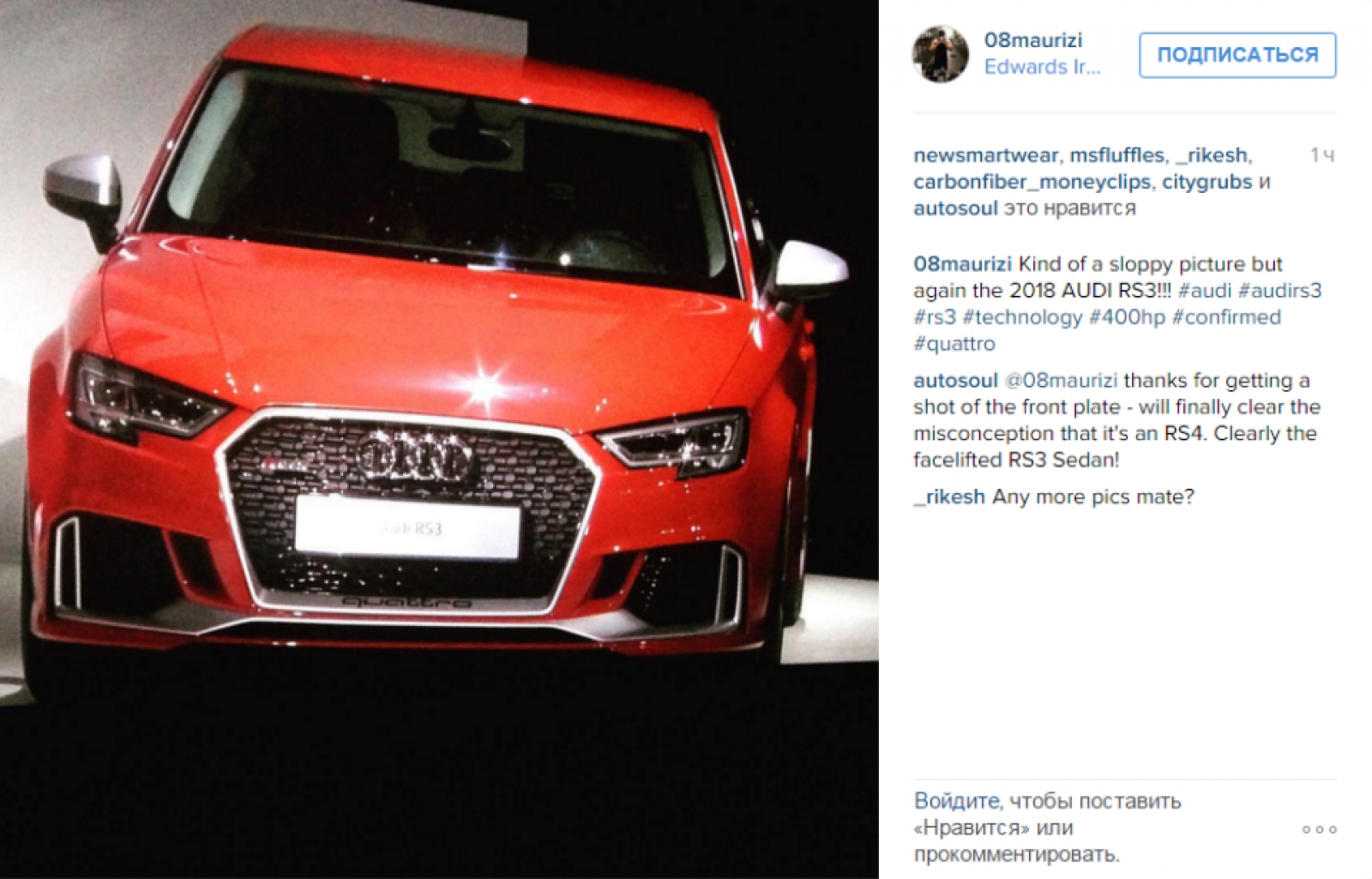Open the 08maurizi username in the header
The image size is (1372, 879).
pyautogui.click(x=1032, y=40)
